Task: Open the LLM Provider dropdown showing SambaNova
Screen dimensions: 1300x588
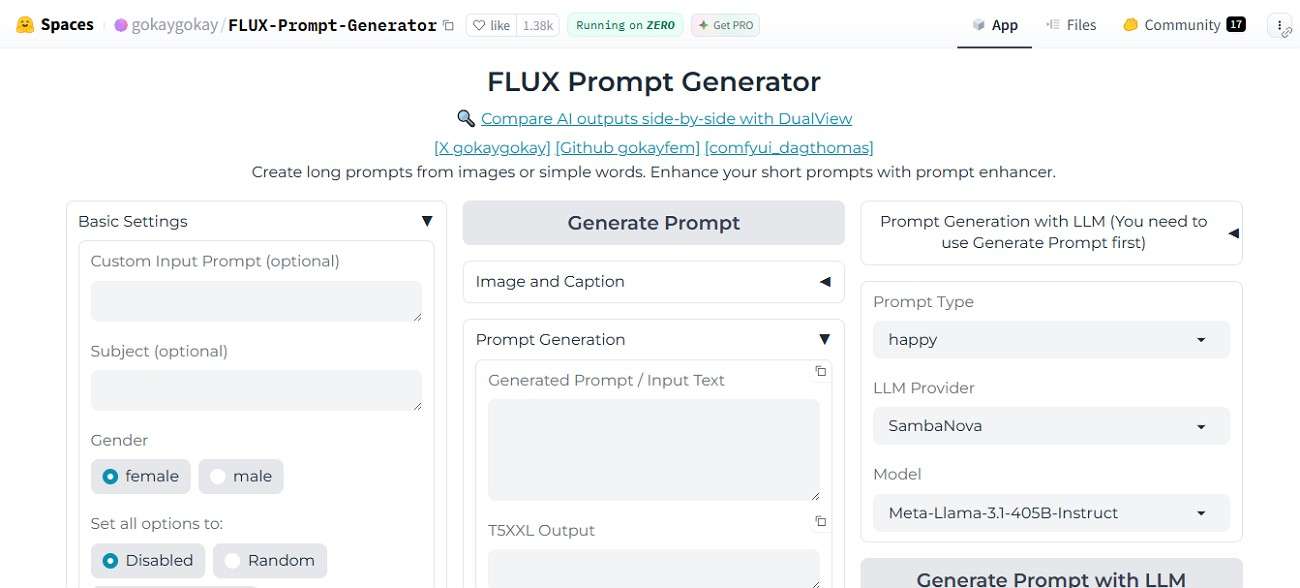Action: (x=1050, y=425)
